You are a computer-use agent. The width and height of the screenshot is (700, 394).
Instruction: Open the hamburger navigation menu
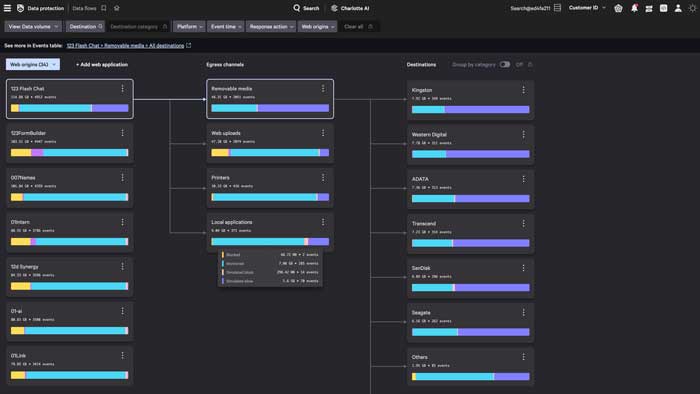7,8
